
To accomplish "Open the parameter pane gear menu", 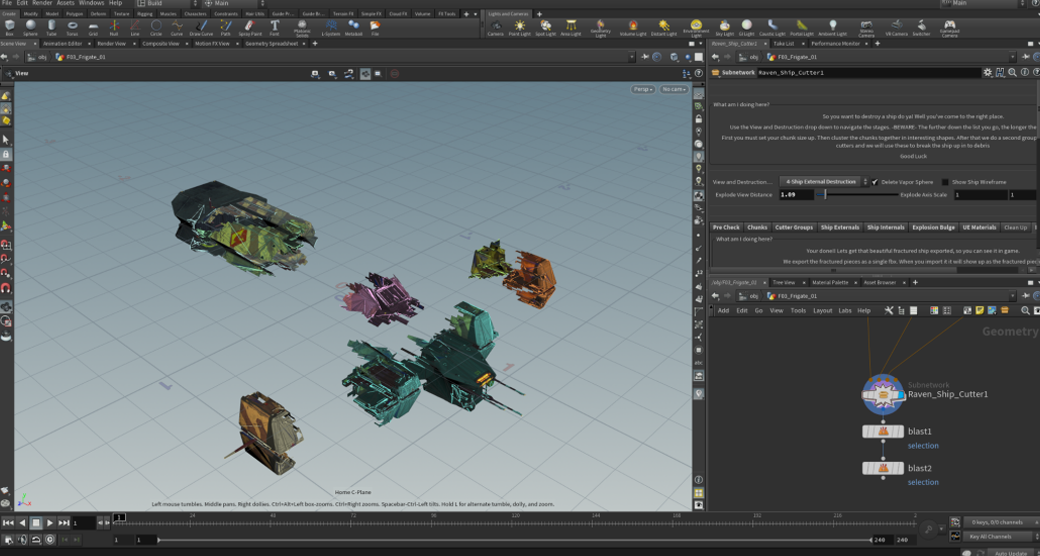I will (x=988, y=72).
